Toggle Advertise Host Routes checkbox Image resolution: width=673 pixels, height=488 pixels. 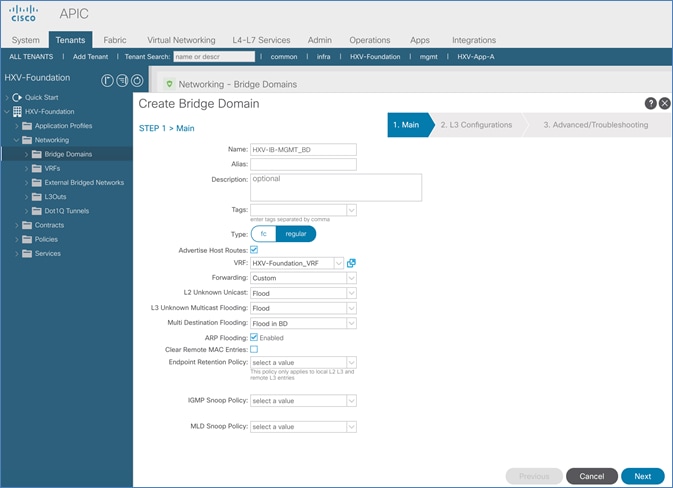pyautogui.click(x=254, y=250)
